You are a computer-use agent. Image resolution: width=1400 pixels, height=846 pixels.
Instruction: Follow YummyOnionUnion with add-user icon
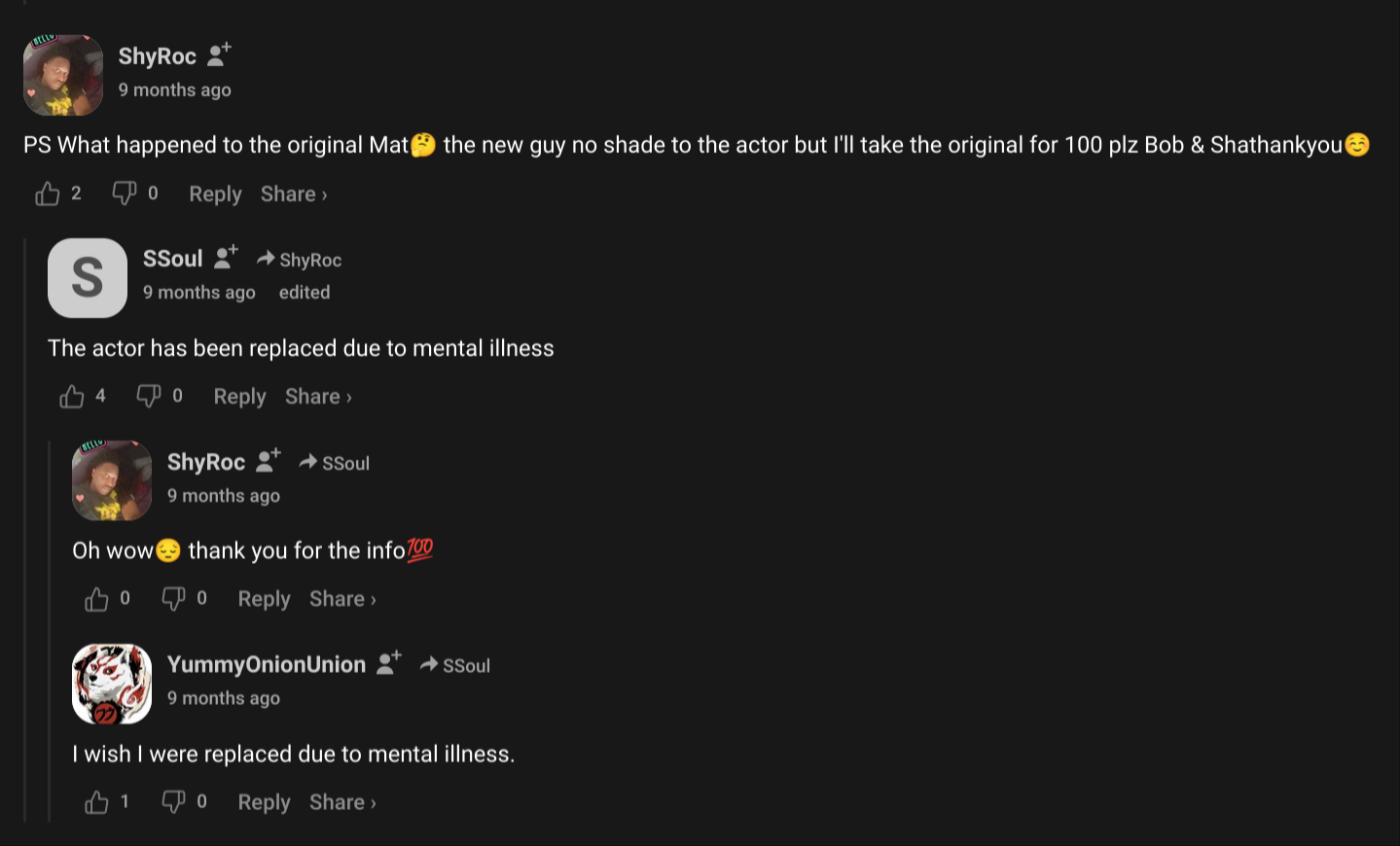(x=389, y=663)
